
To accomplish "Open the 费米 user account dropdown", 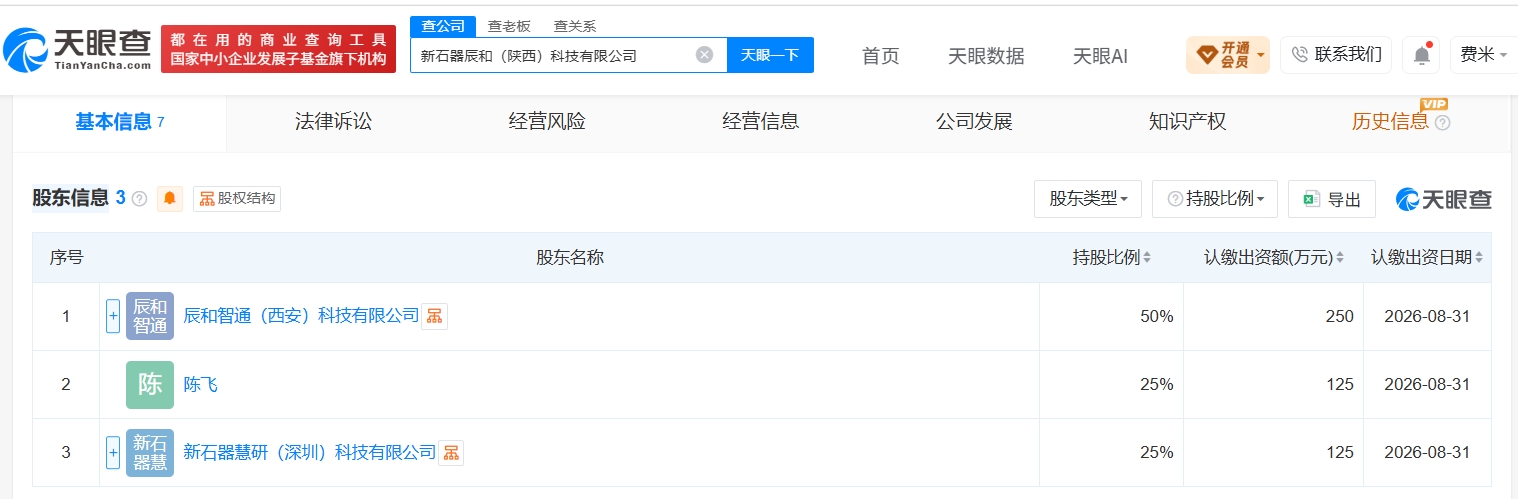I will click(x=1482, y=55).
